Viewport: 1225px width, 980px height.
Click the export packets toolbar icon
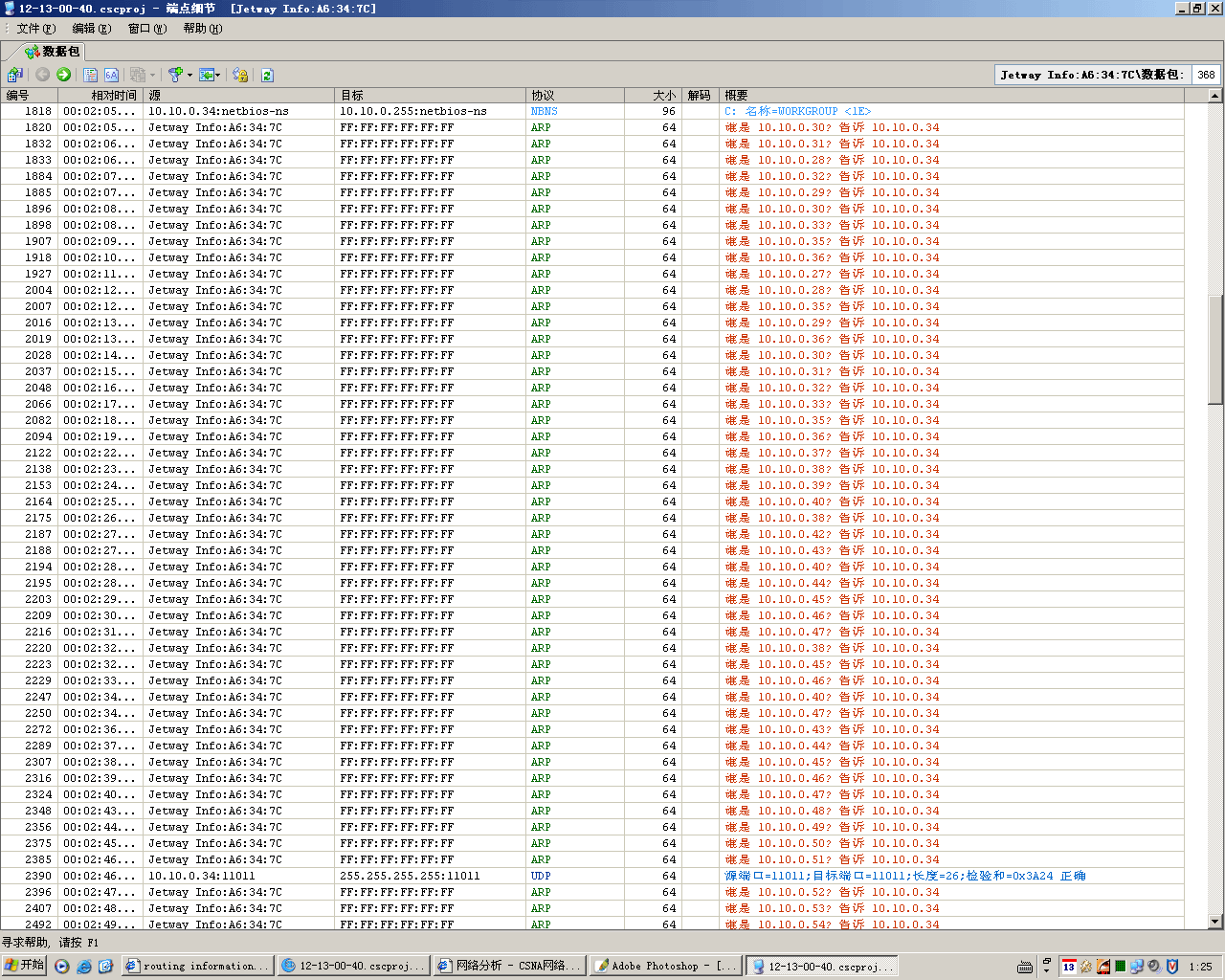click(x=14, y=75)
